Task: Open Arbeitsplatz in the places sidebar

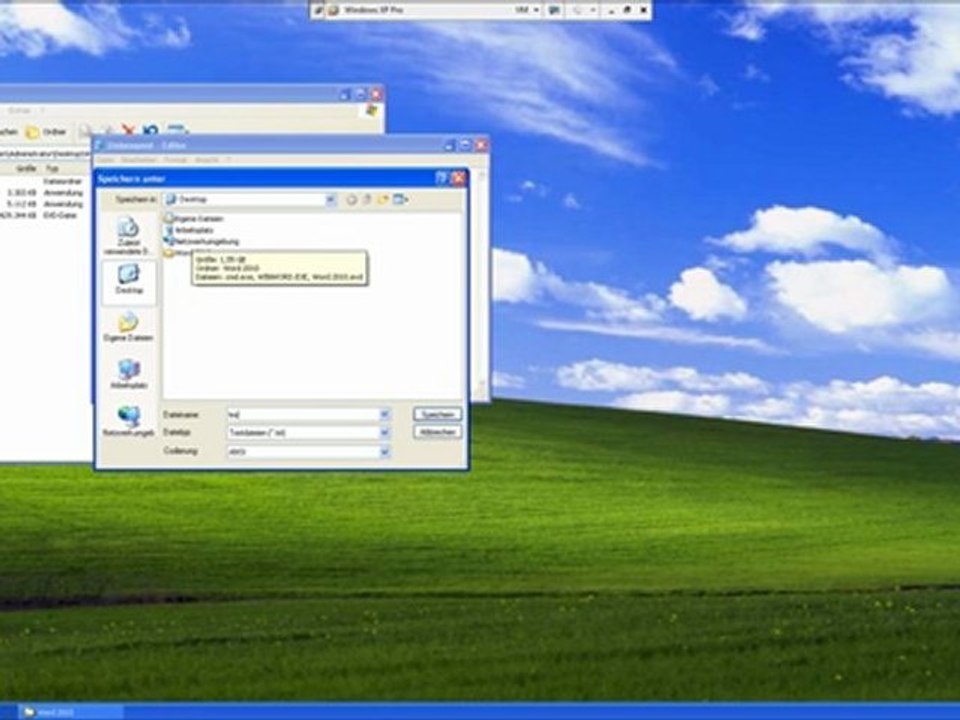Action: point(129,374)
